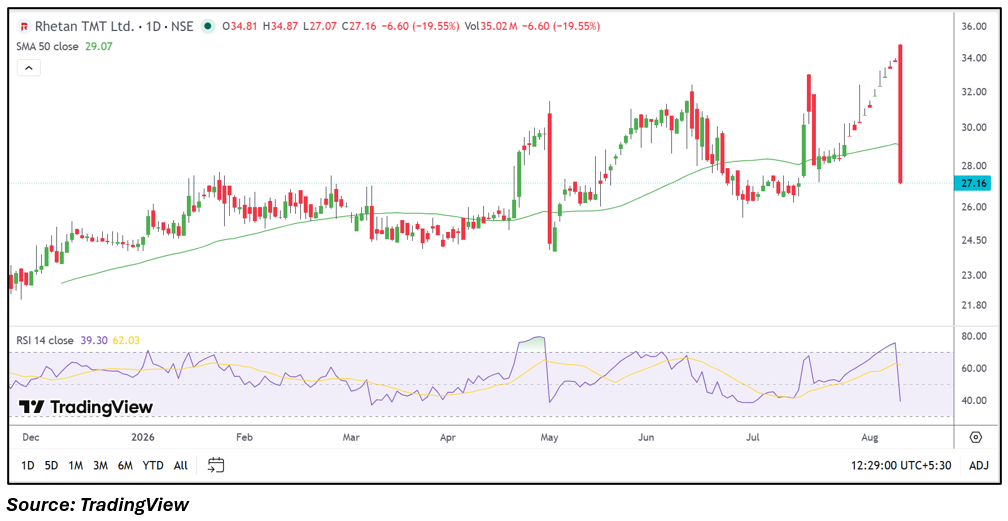Viewport: 1008px width, 521px height.
Task: Click the 21.80 price axis label
Action: pos(975,305)
